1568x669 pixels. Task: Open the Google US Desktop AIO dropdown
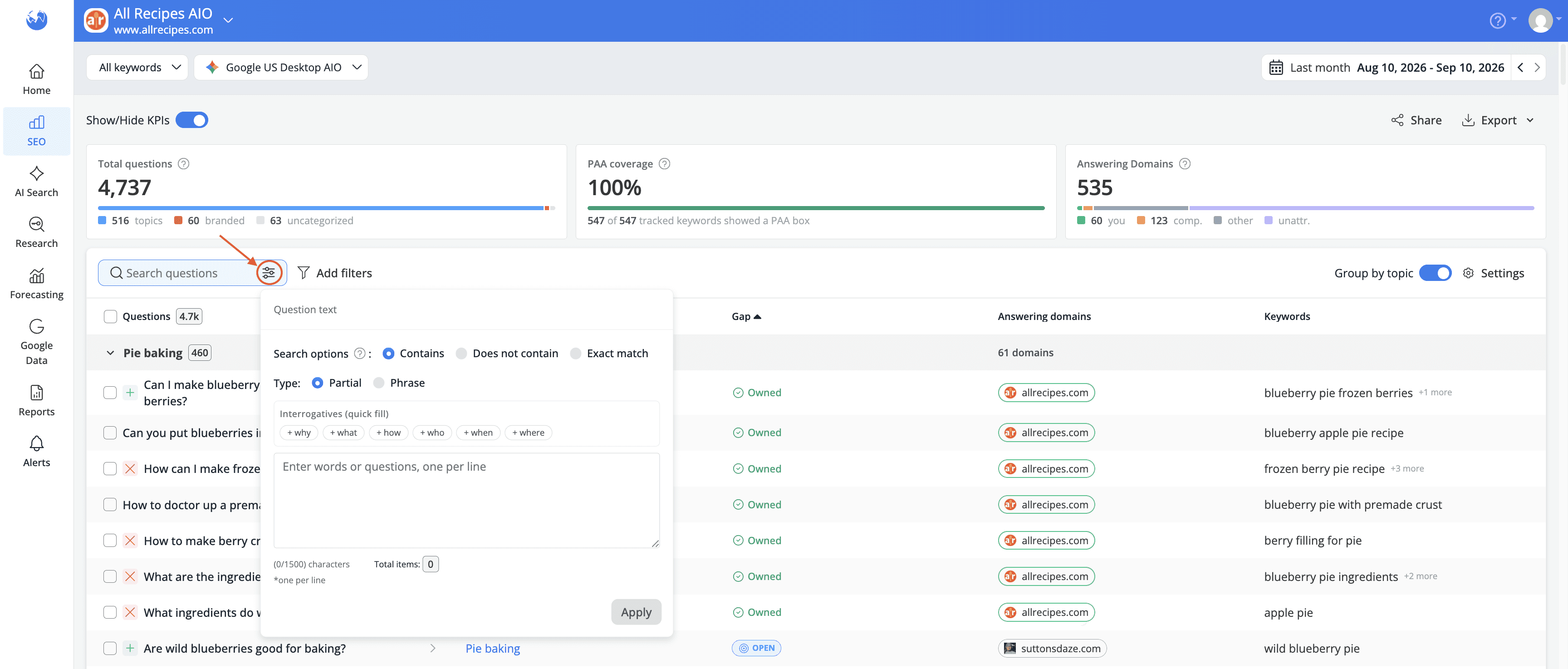(280, 68)
